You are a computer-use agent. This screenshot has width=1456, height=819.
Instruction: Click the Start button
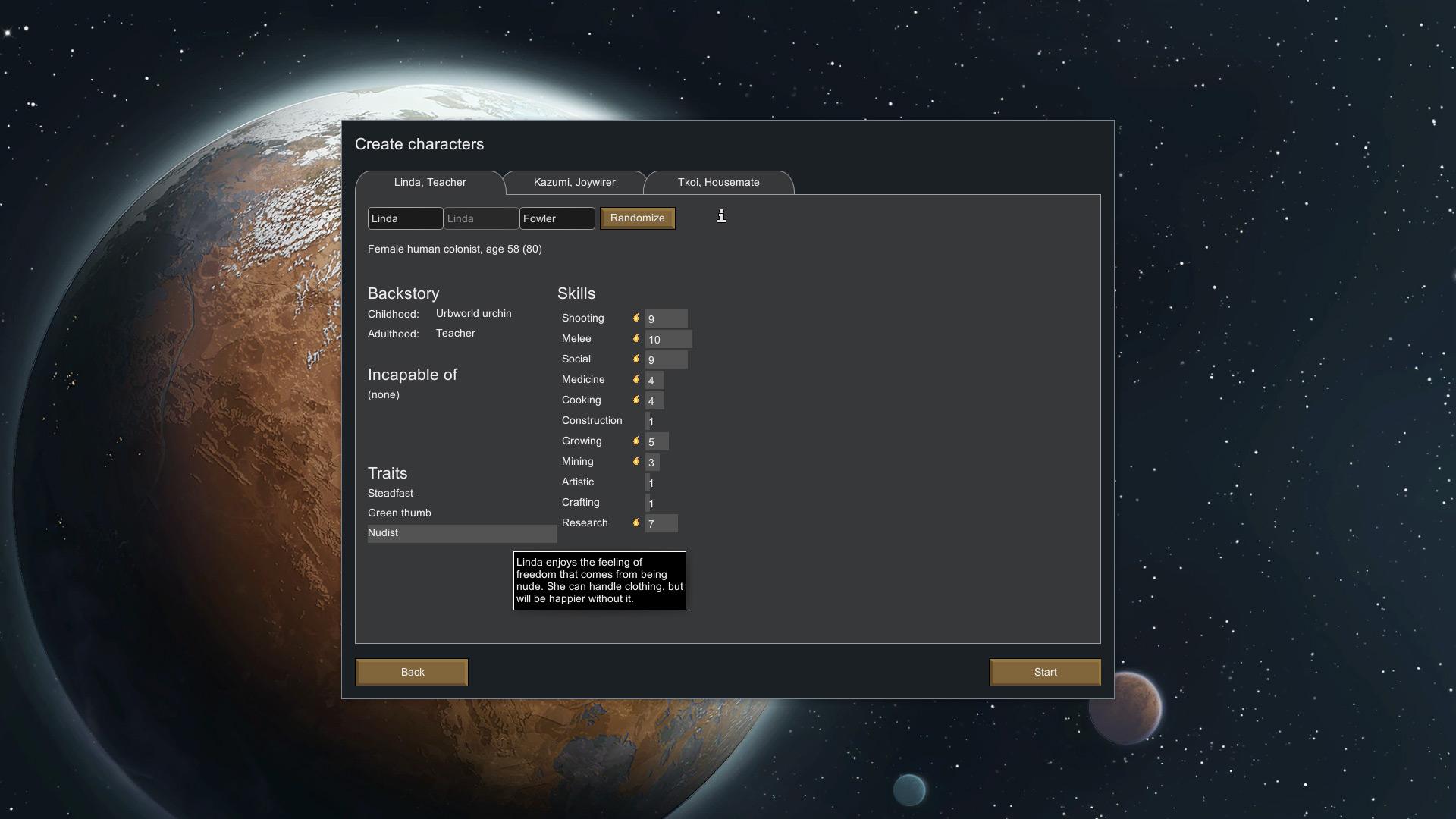[x=1045, y=671]
